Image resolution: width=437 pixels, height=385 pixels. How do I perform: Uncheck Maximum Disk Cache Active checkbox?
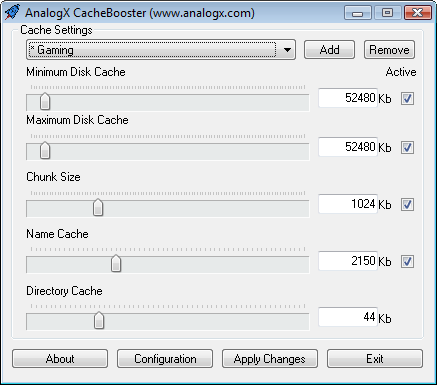click(407, 148)
